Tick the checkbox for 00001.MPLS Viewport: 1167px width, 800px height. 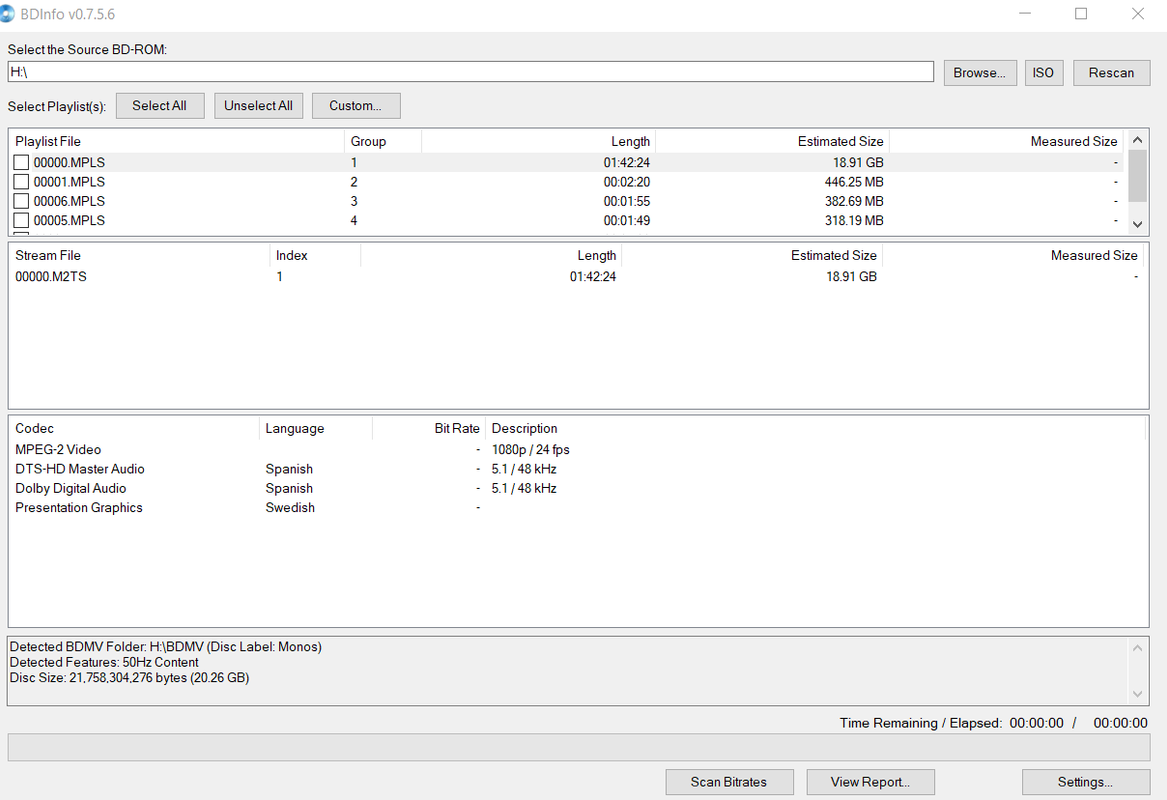pos(21,182)
